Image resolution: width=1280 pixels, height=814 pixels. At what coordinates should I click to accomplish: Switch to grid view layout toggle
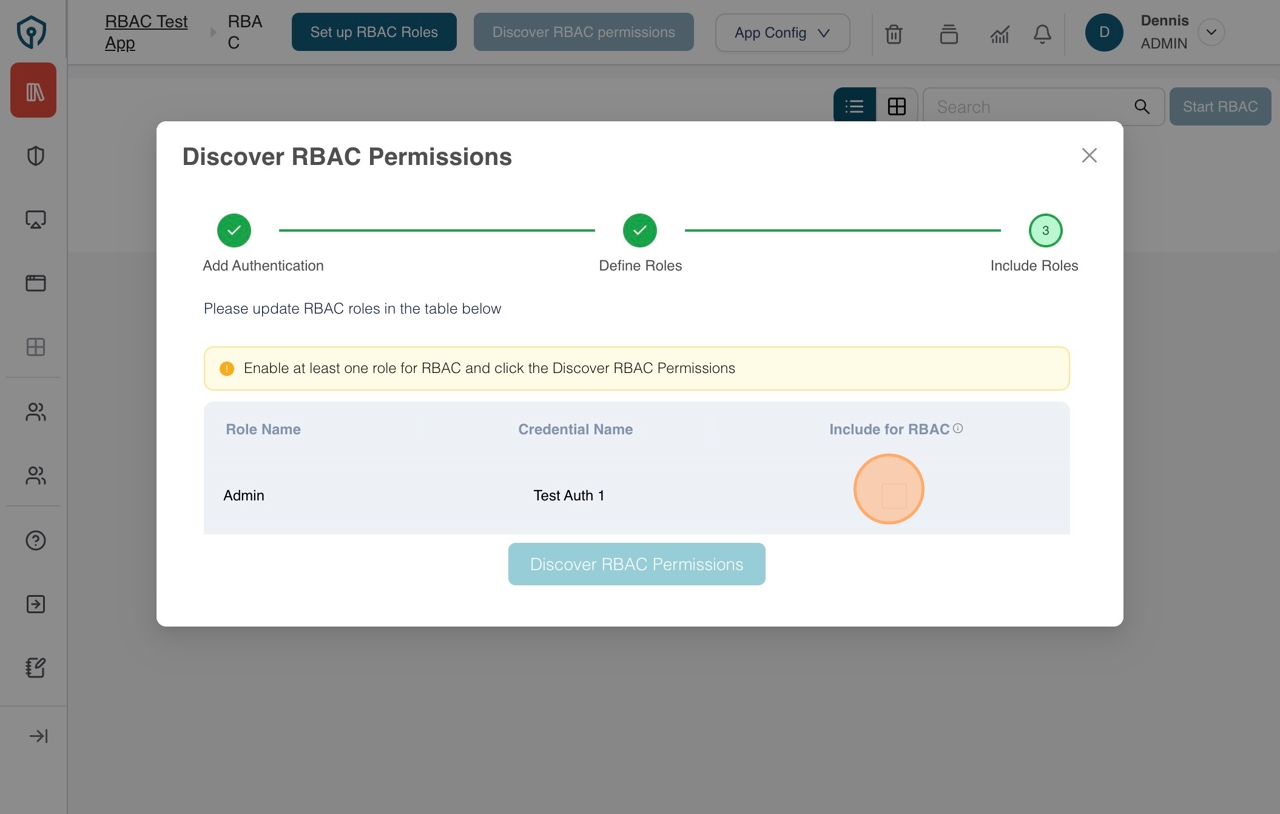click(x=897, y=105)
